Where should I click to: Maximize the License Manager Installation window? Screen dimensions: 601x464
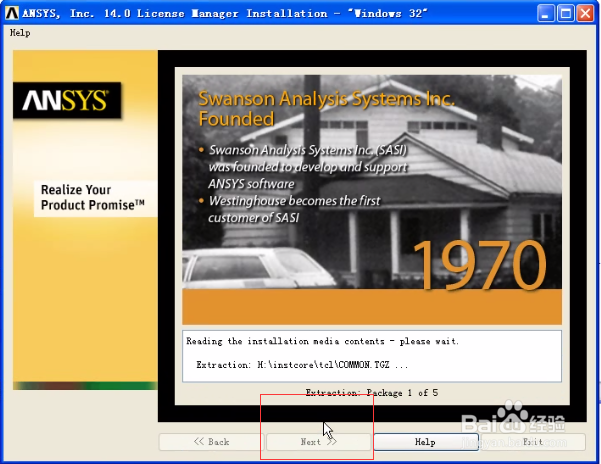coord(565,14)
